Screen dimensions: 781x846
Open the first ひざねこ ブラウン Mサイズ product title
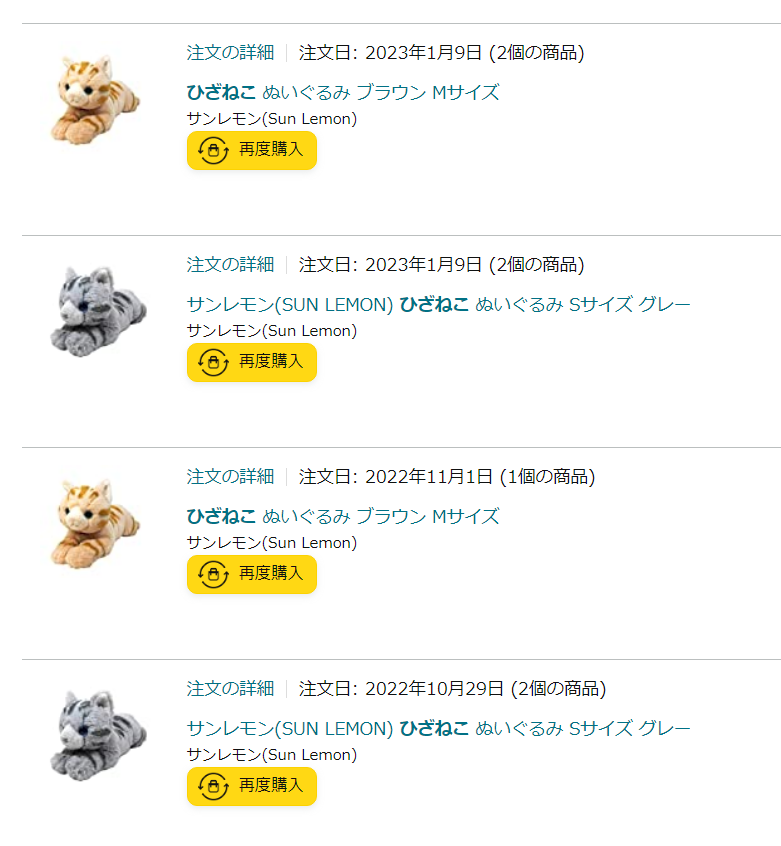point(342,93)
